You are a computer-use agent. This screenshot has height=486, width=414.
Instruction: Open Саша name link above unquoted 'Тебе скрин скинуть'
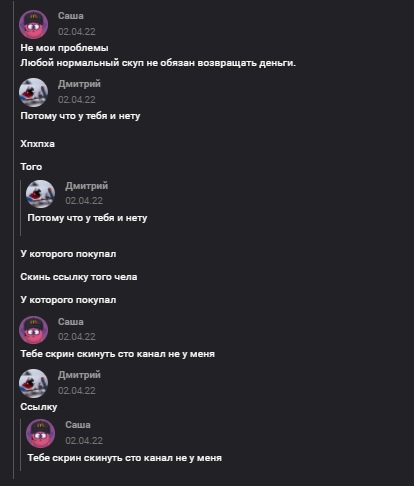(71, 322)
